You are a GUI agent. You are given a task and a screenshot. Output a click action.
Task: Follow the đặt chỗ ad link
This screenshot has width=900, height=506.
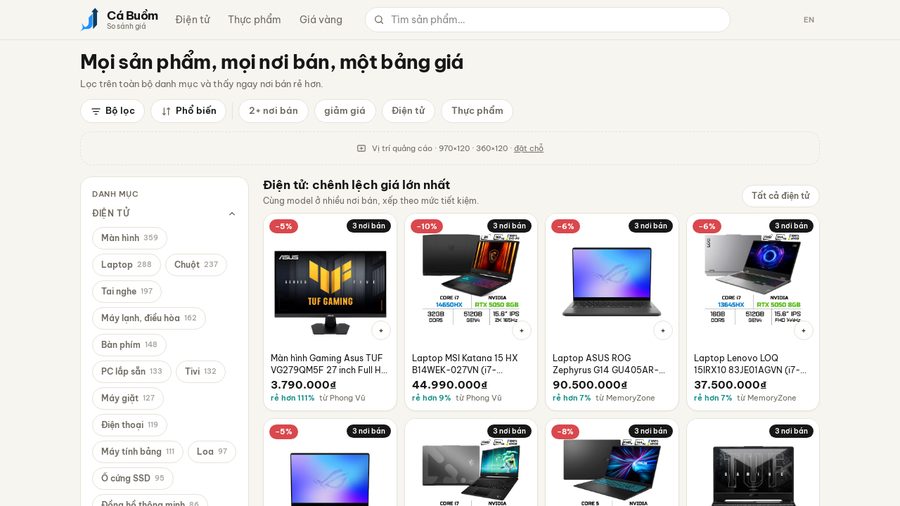click(529, 148)
